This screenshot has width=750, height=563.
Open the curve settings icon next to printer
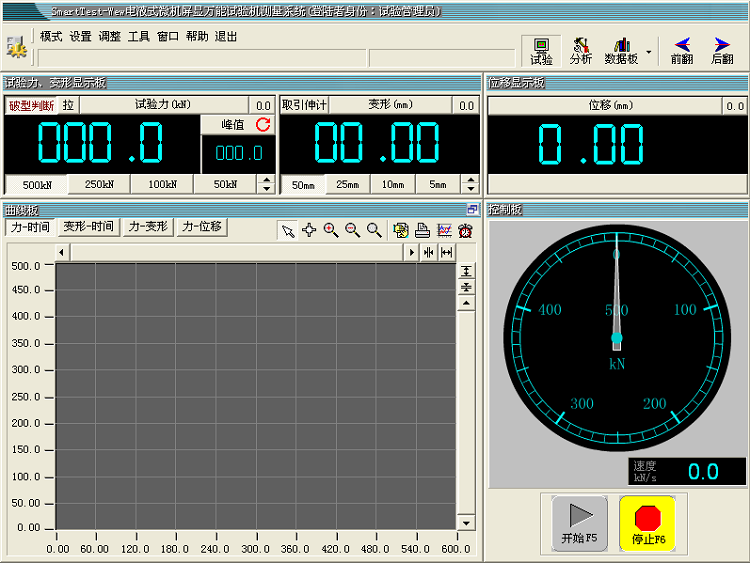pos(400,231)
